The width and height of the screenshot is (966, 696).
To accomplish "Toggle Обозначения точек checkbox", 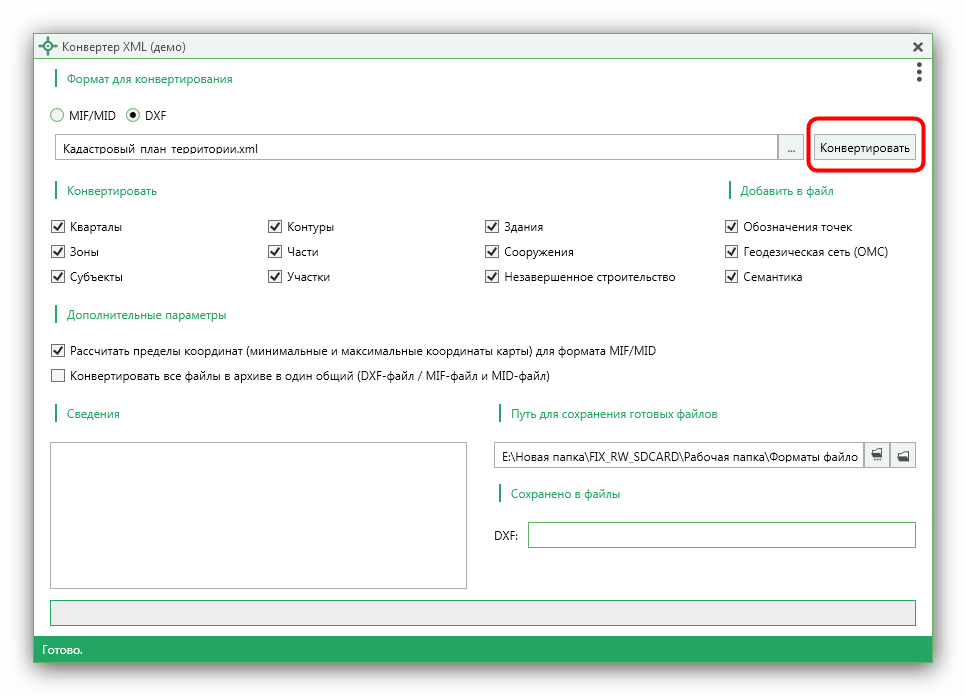I will [731, 227].
